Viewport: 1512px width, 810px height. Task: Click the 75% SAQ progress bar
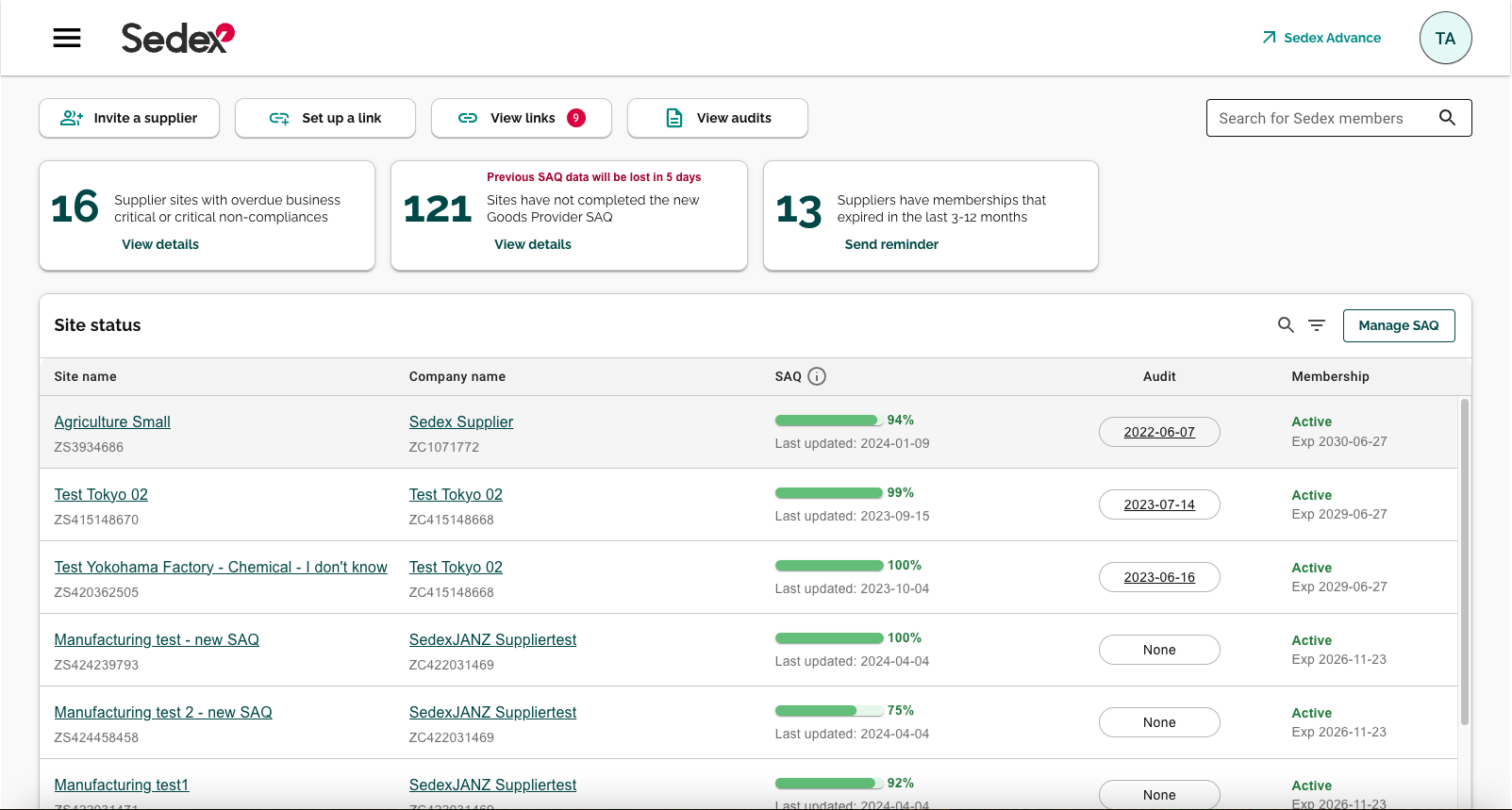pos(829,711)
